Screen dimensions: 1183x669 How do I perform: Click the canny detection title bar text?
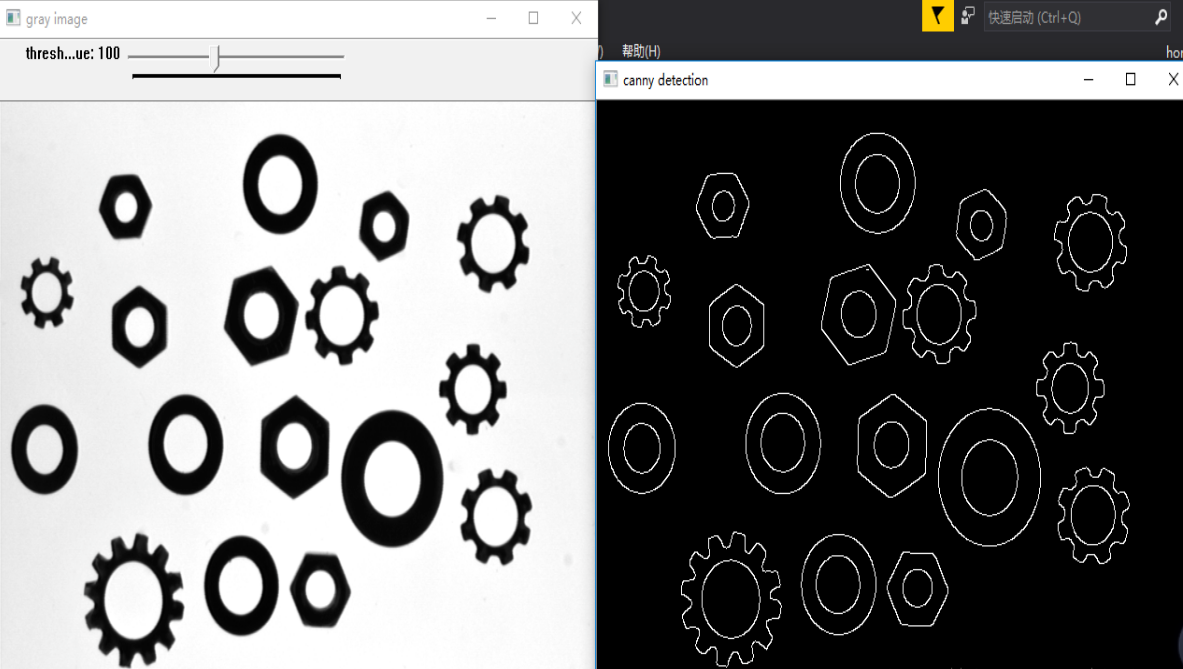click(665, 80)
